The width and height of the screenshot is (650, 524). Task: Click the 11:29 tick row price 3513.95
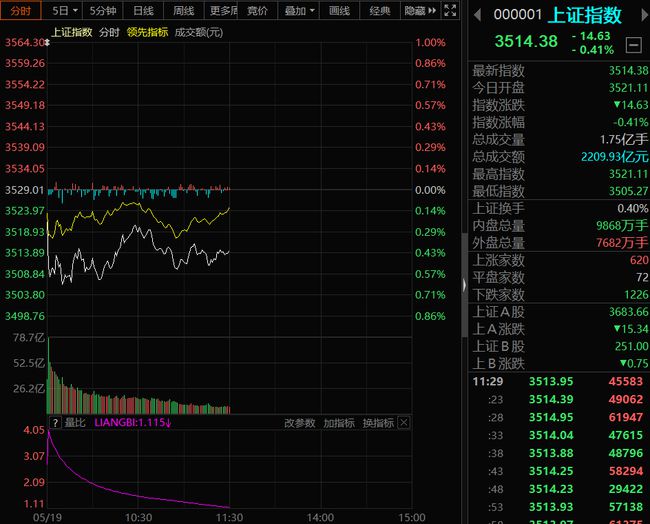pos(551,381)
